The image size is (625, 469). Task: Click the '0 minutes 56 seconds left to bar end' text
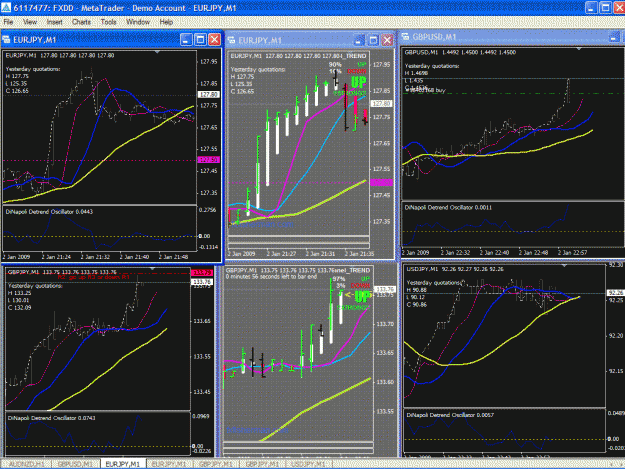click(271, 276)
